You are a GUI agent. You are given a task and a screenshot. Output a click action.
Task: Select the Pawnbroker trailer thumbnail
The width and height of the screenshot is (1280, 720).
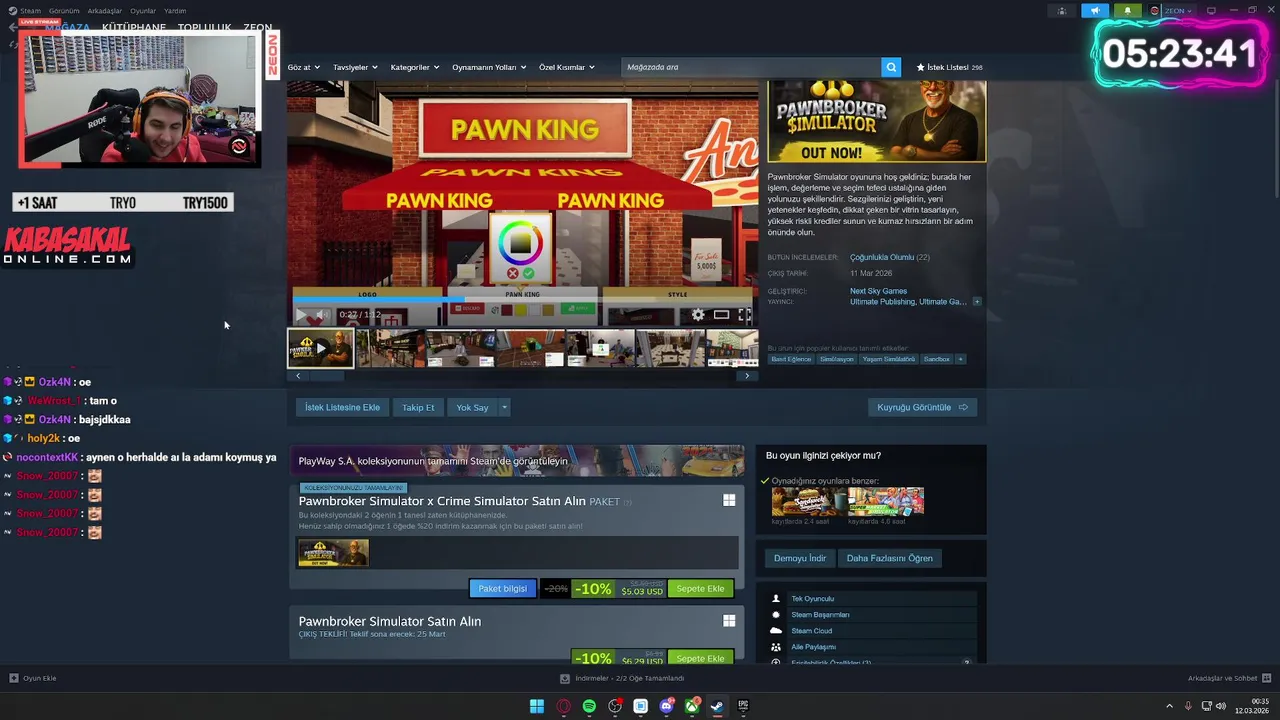[321, 348]
